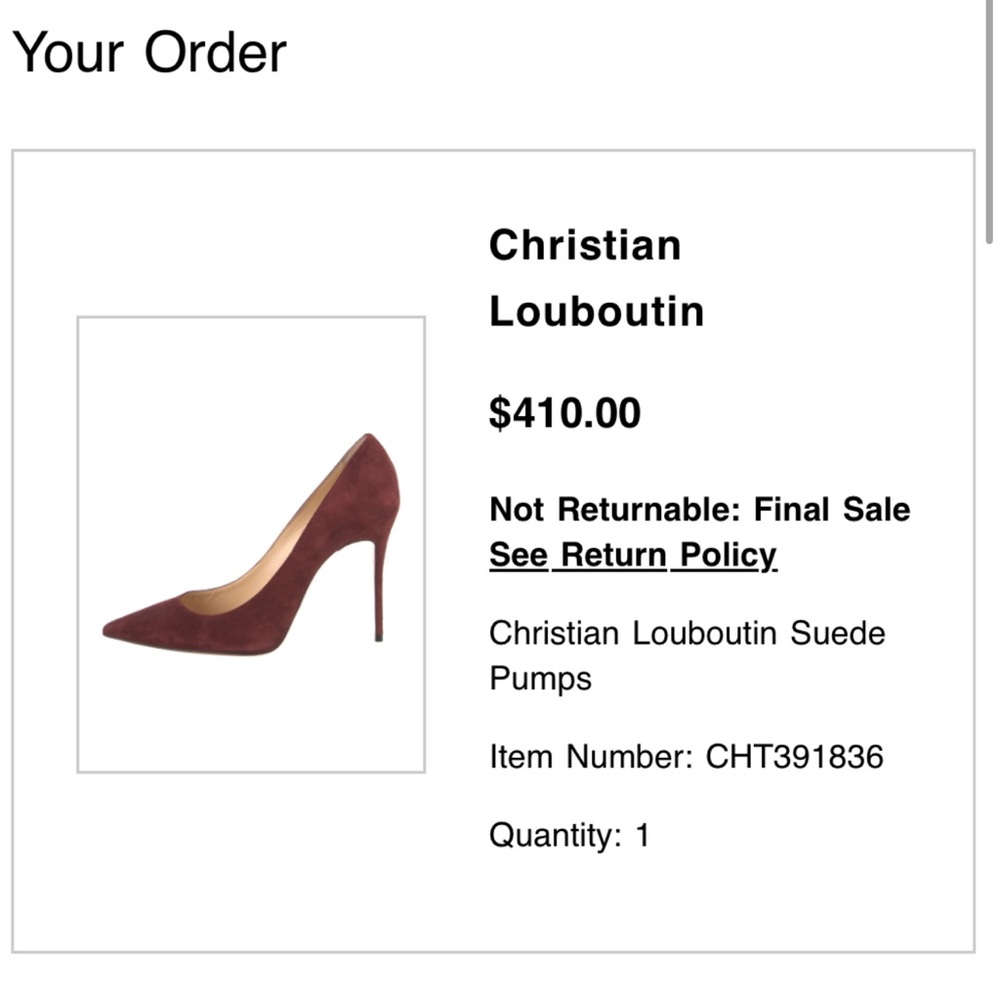Select the Quantity: 1 field

coord(568,835)
